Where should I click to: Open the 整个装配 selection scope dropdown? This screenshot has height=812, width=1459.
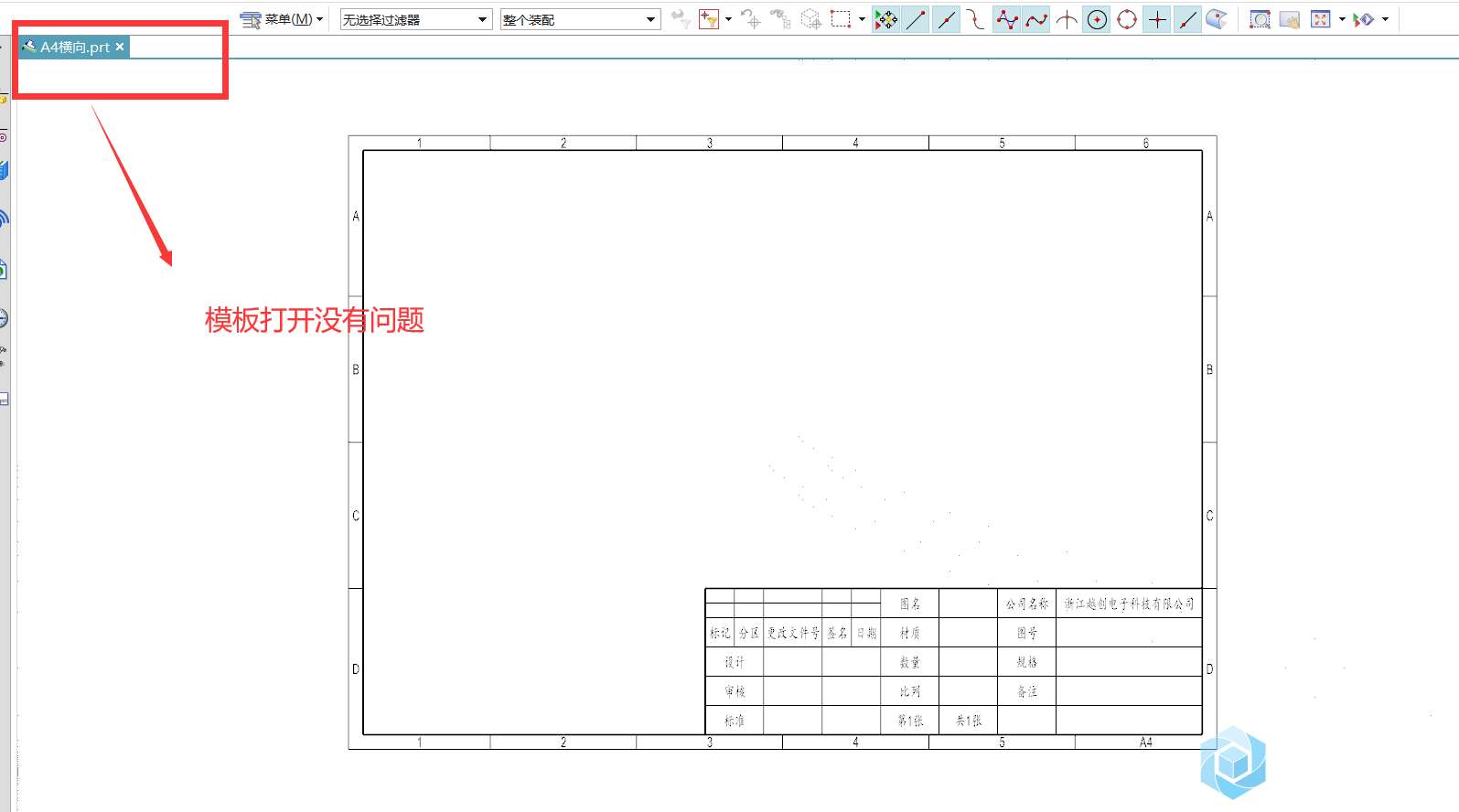click(580, 19)
